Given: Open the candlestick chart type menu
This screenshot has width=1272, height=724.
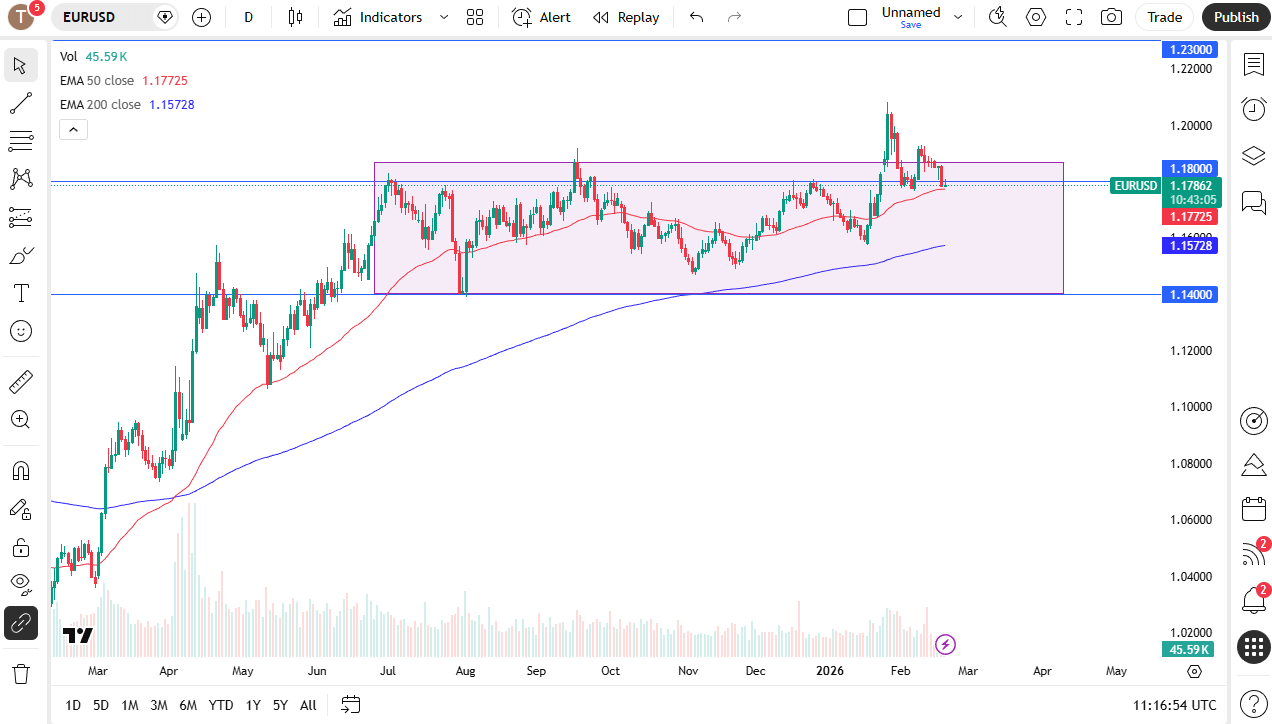Looking at the screenshot, I should 295,17.
